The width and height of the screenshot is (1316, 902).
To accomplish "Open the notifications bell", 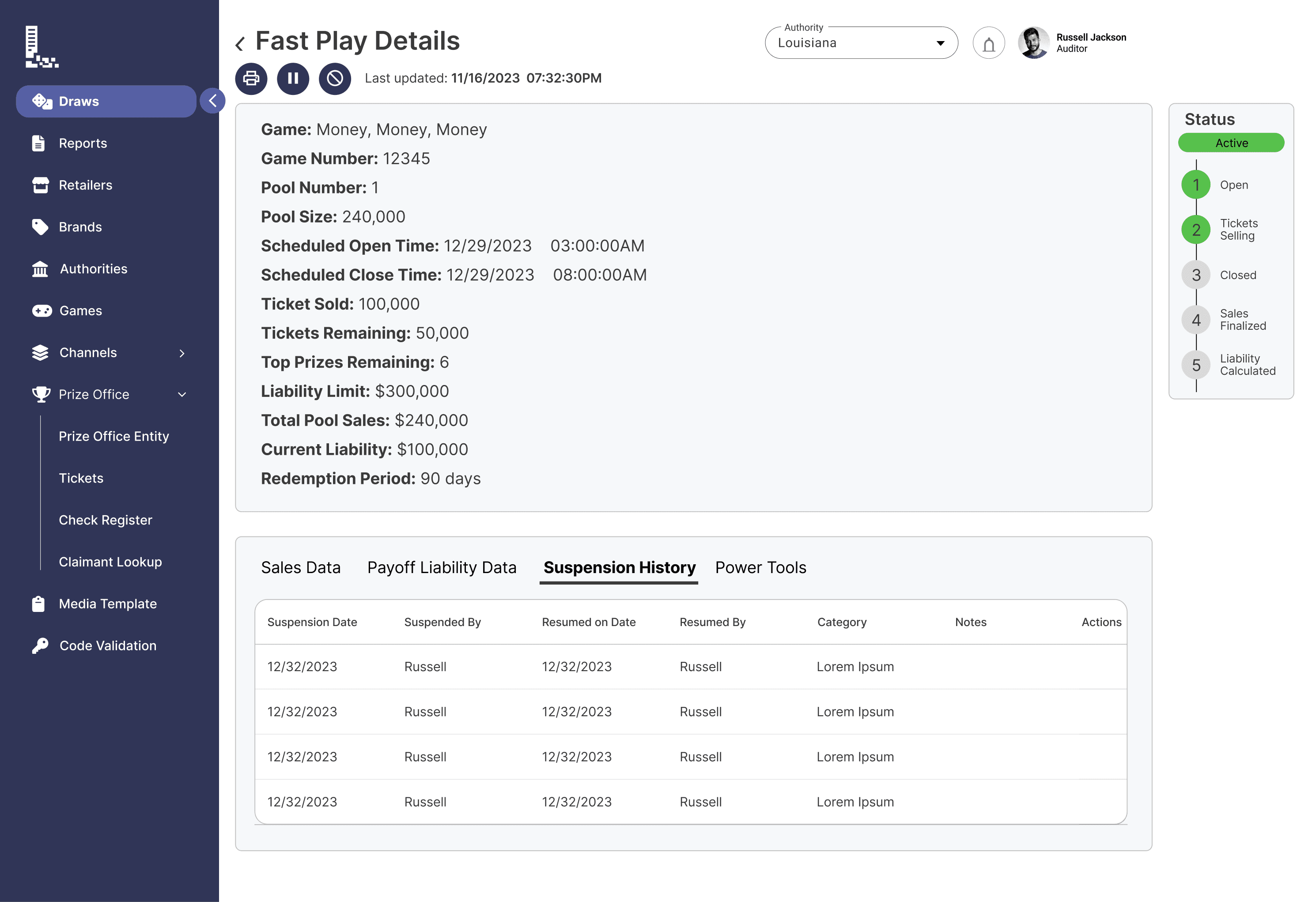I will point(988,43).
